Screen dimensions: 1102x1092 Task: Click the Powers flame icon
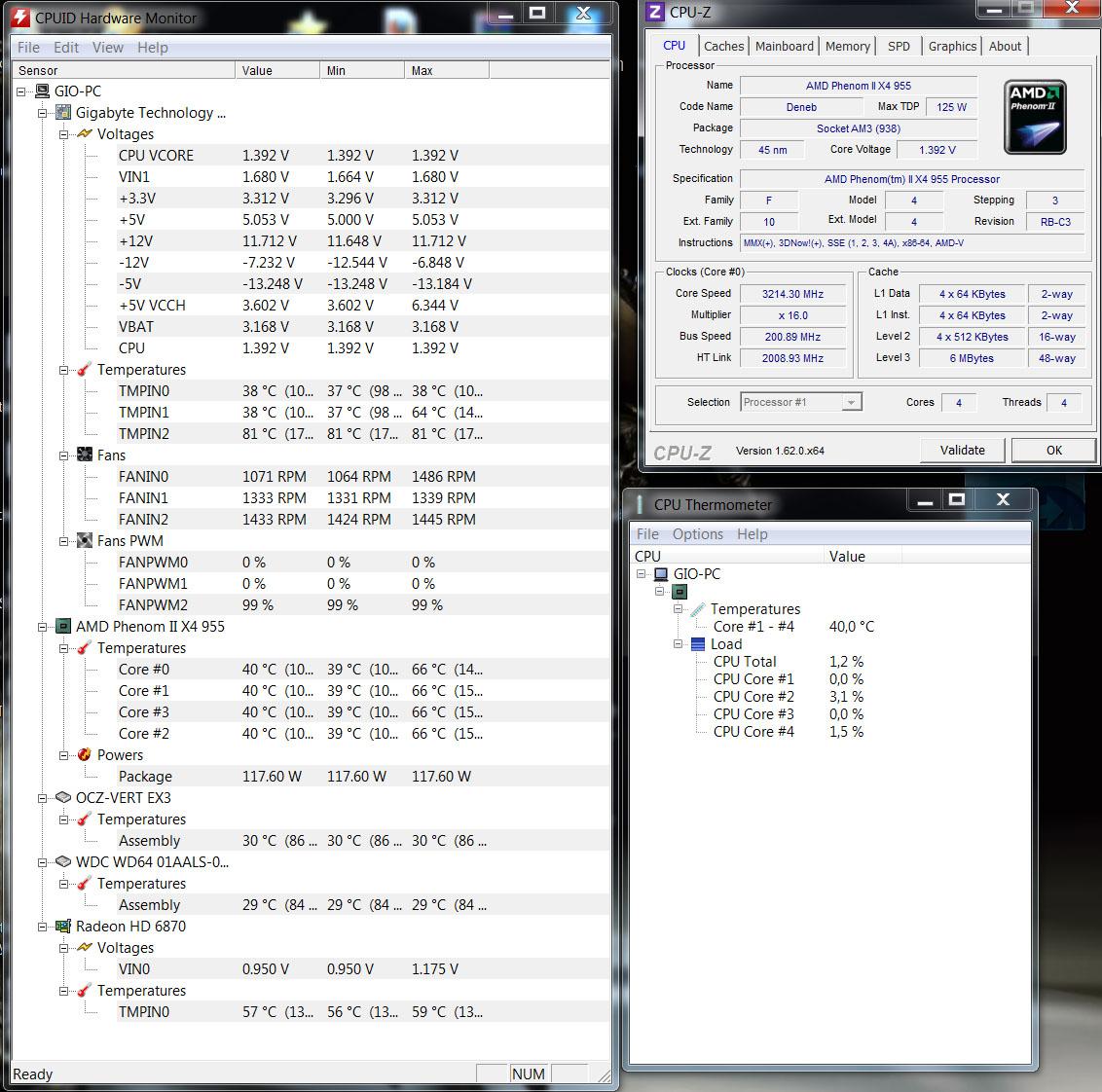85,754
